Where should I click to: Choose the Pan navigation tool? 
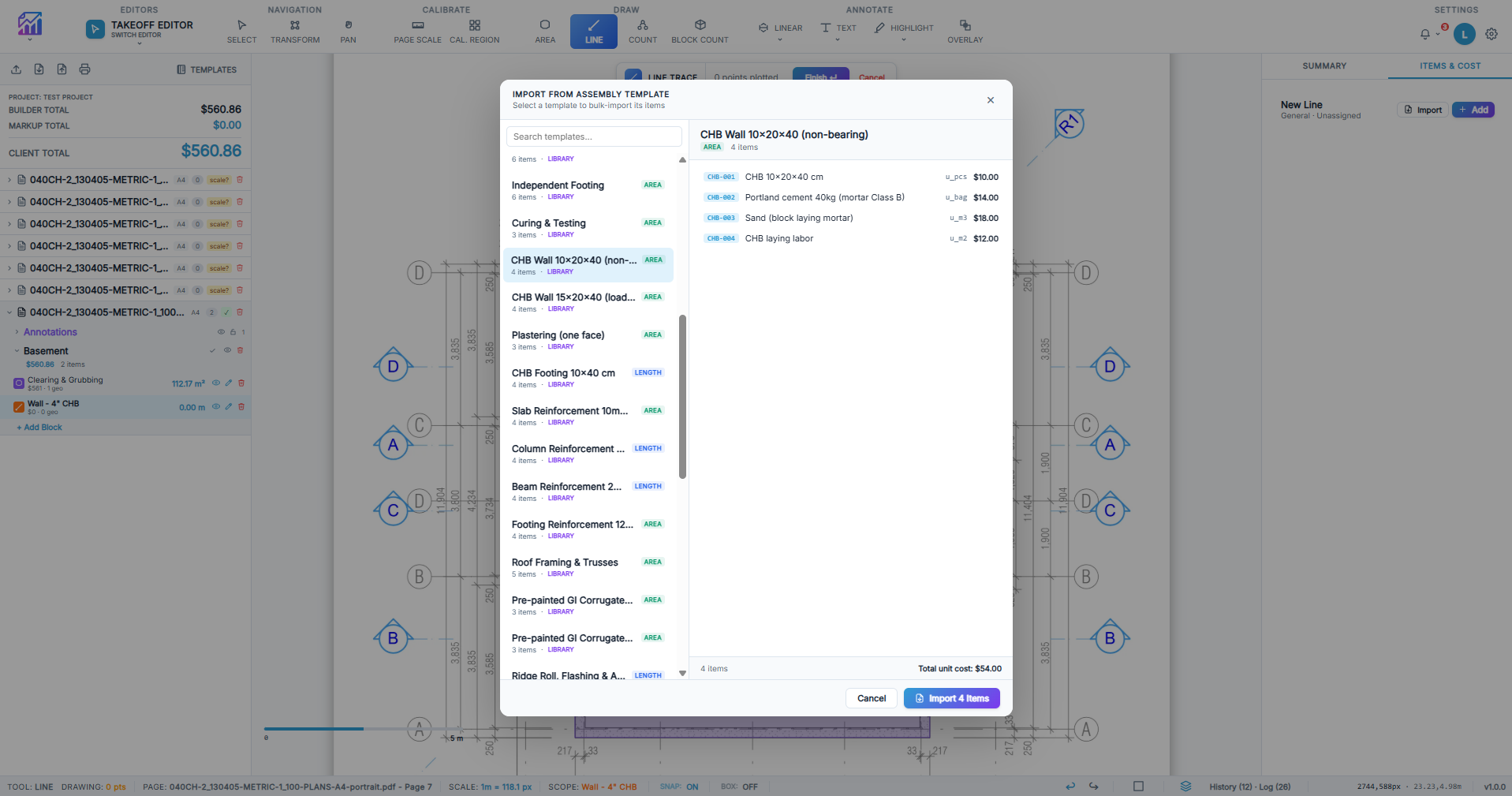pos(348,31)
